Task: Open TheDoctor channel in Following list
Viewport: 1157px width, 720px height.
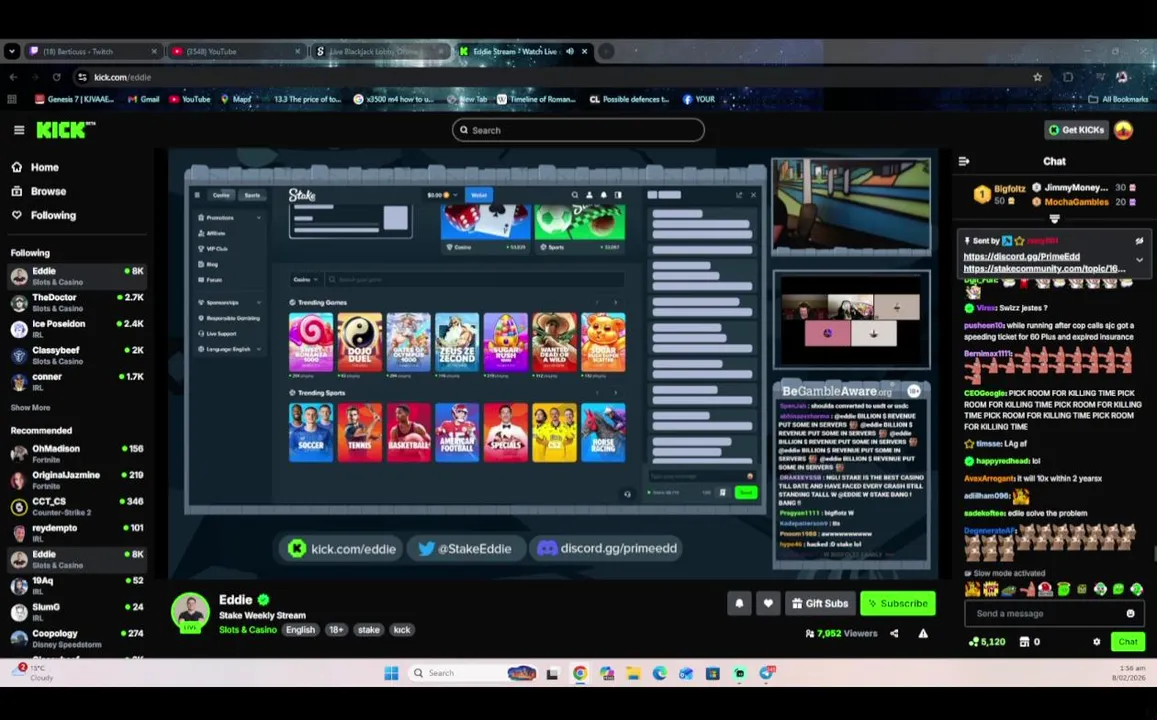Action: click(x=77, y=302)
